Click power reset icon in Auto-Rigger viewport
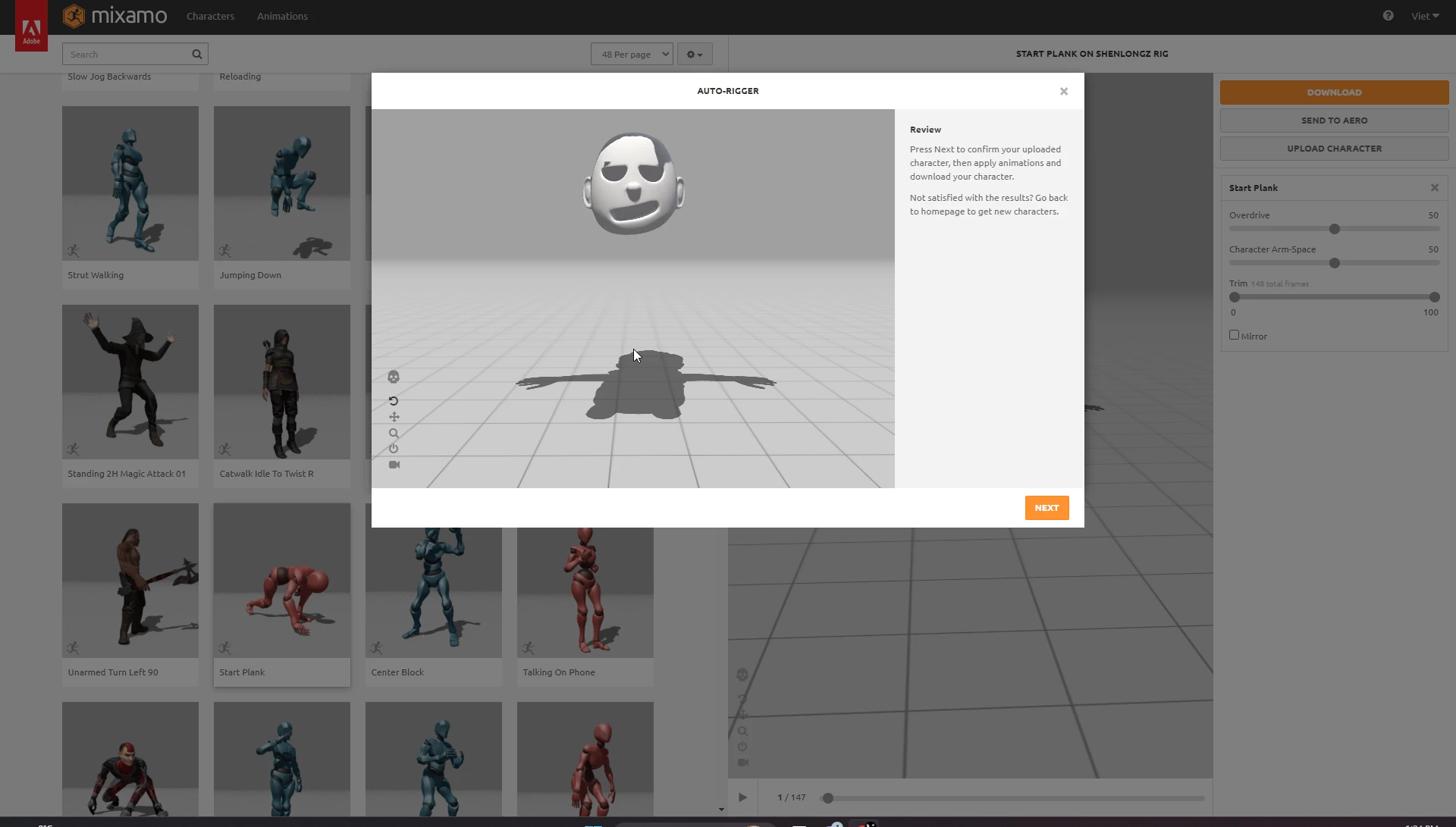Image resolution: width=1456 pixels, height=827 pixels. click(x=394, y=449)
